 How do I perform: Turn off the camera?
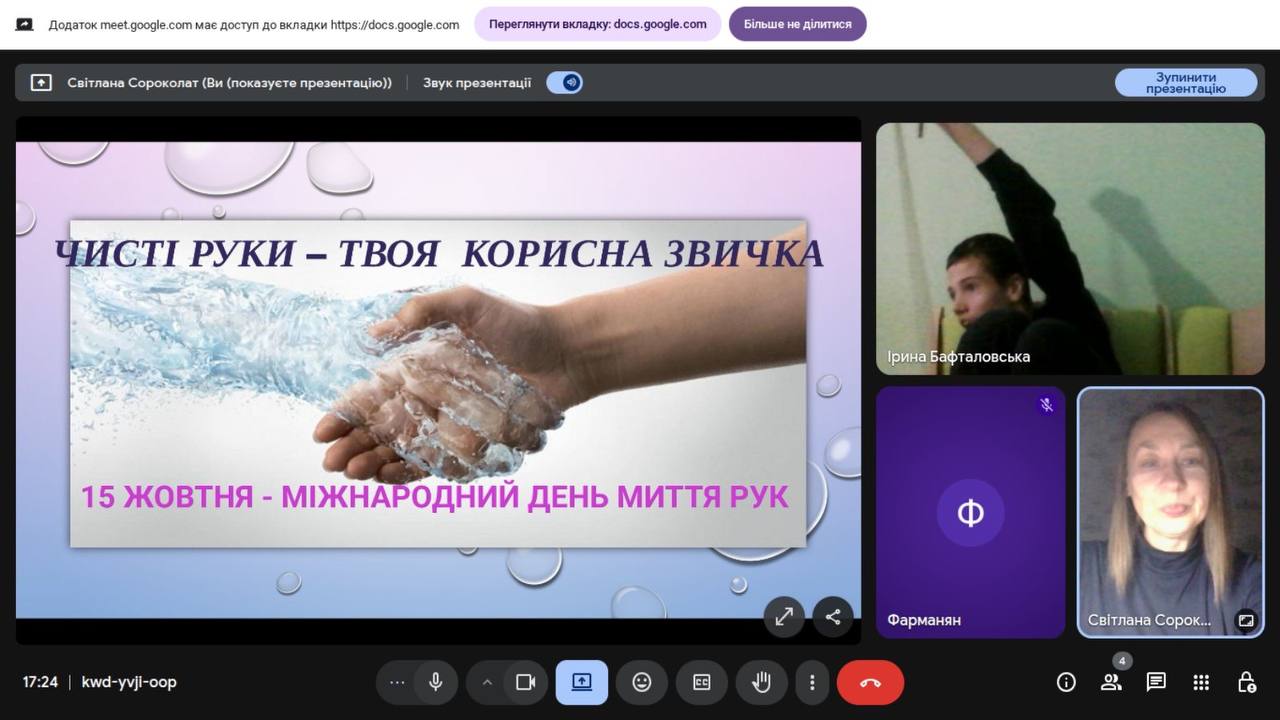tap(525, 682)
